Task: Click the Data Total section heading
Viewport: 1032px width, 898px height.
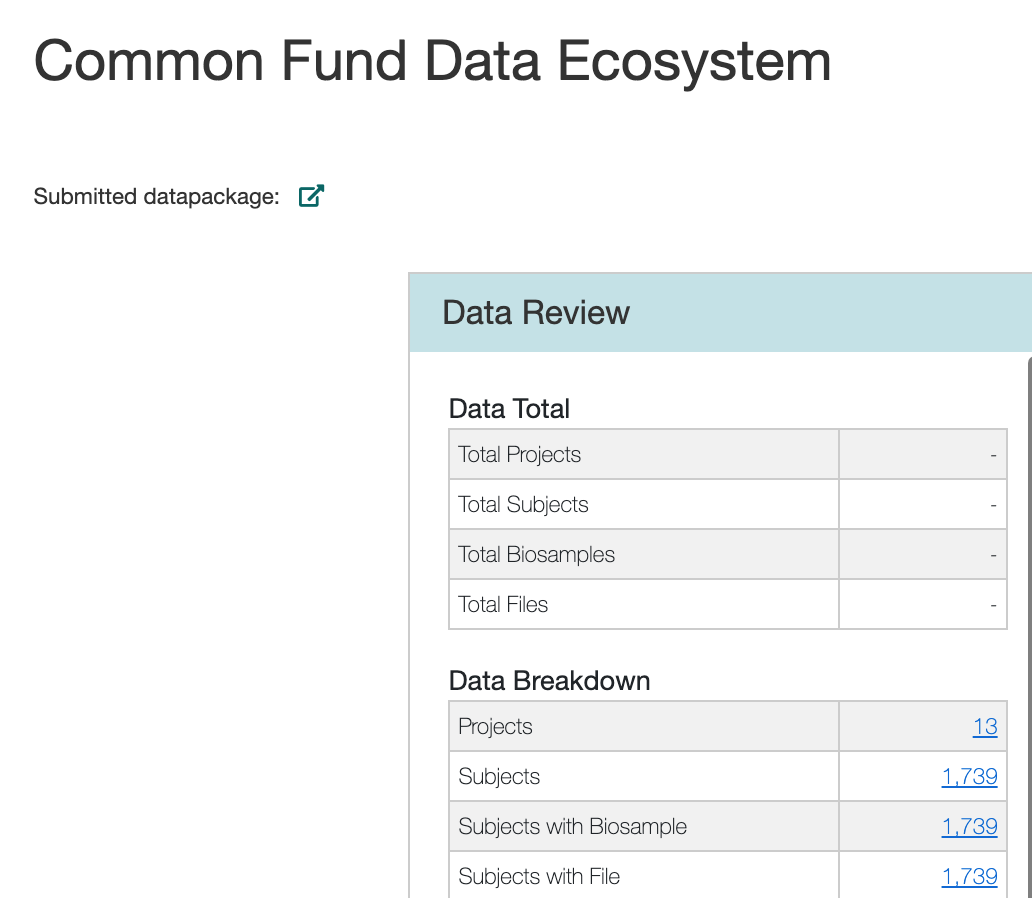Action: 509,409
